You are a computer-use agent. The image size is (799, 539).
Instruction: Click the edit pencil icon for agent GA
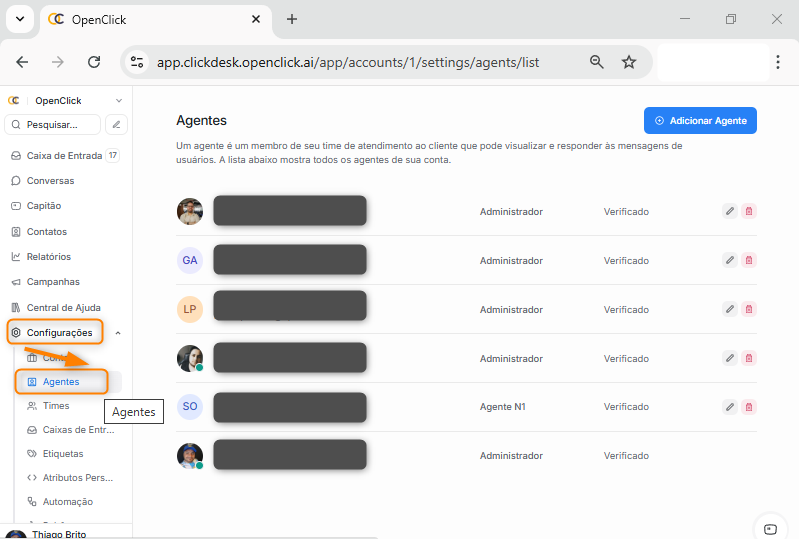(730, 260)
